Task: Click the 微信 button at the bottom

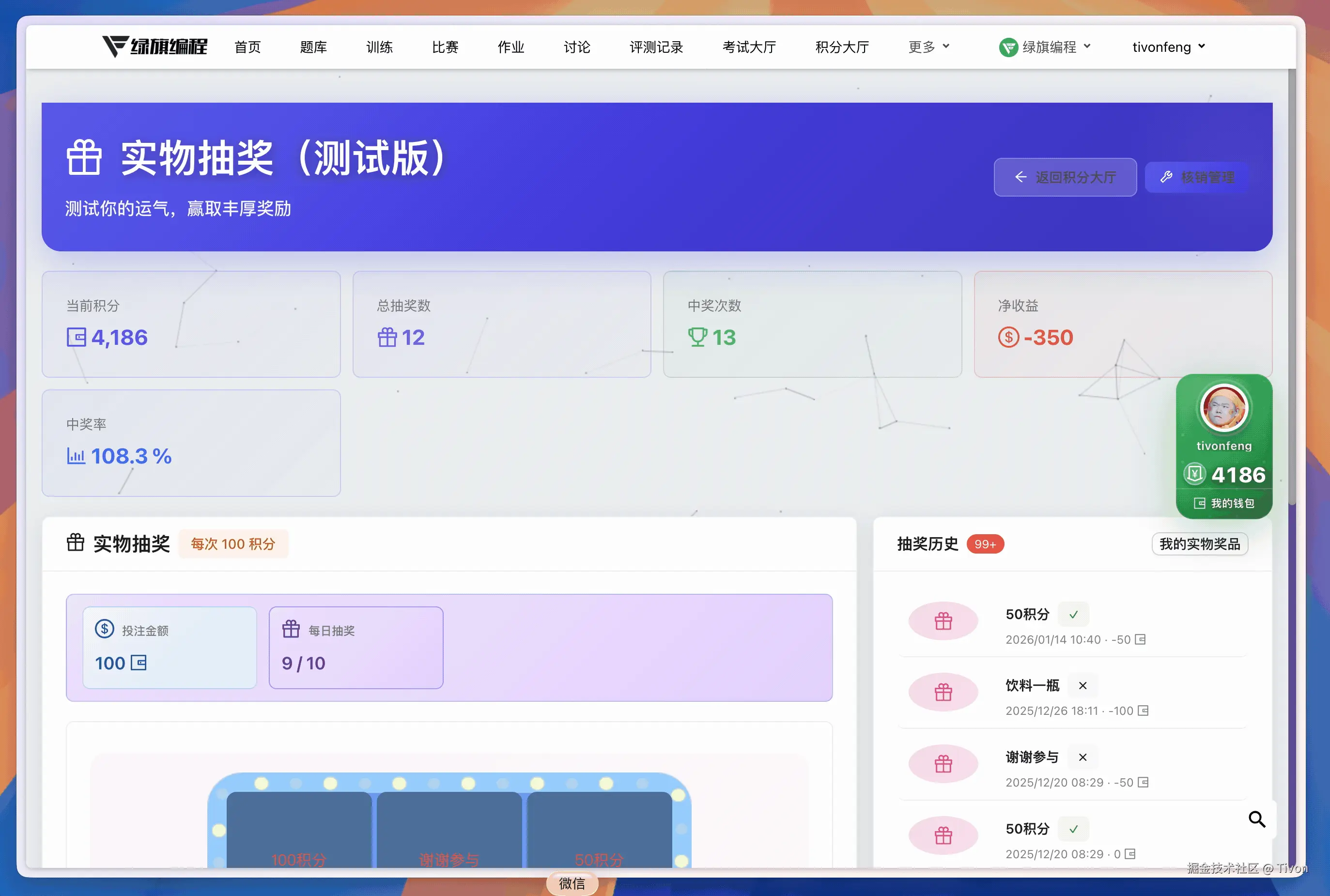Action: point(572,883)
